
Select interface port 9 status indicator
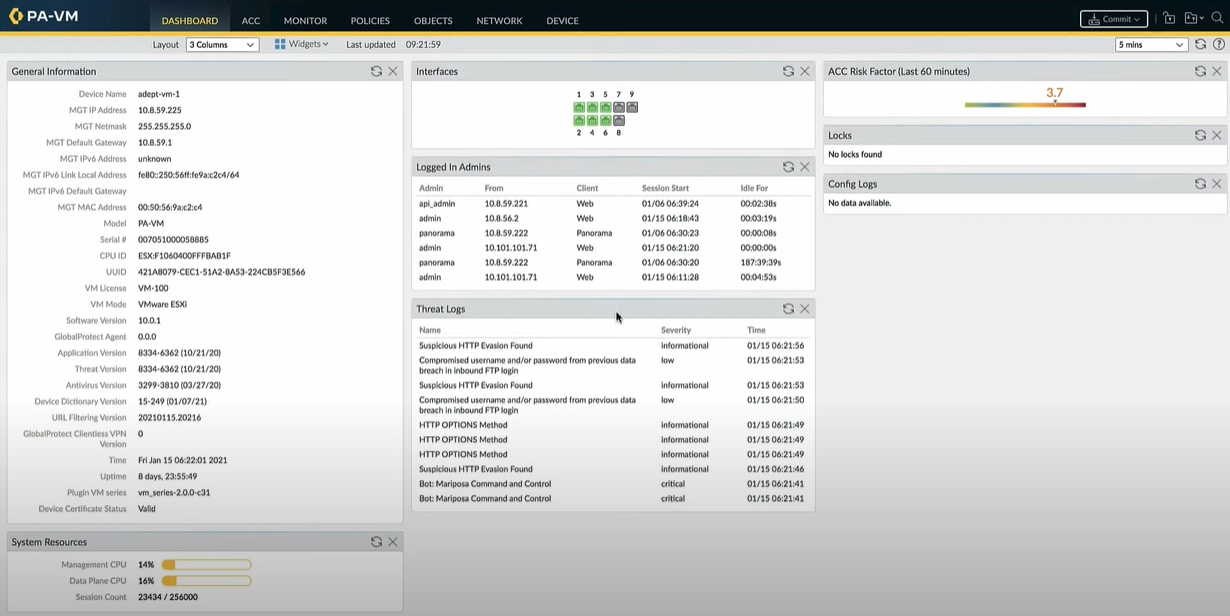click(x=630, y=105)
